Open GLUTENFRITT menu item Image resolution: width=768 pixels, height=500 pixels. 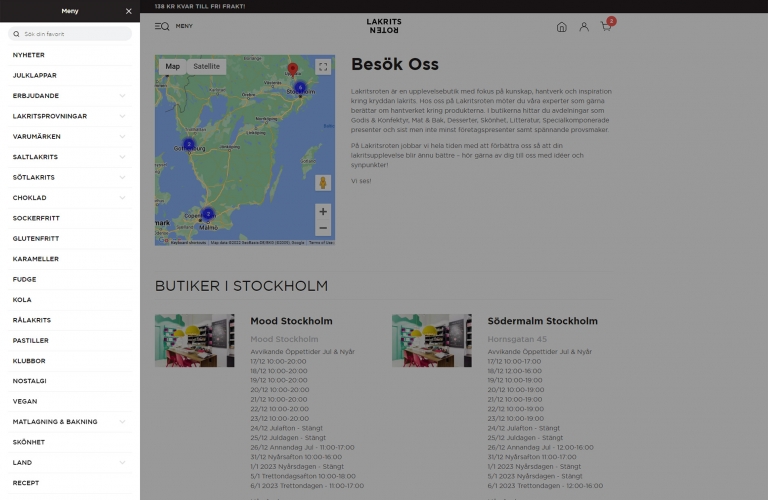point(70,238)
